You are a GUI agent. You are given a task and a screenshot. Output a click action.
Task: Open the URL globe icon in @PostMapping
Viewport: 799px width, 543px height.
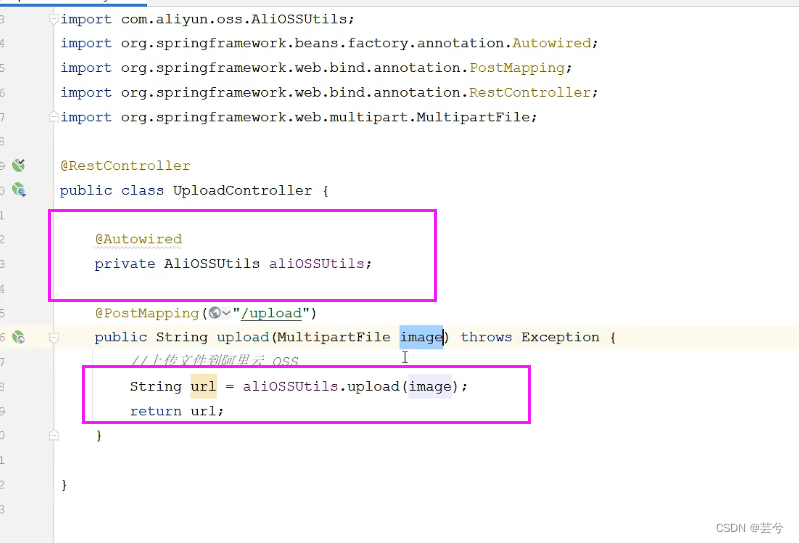(215, 313)
